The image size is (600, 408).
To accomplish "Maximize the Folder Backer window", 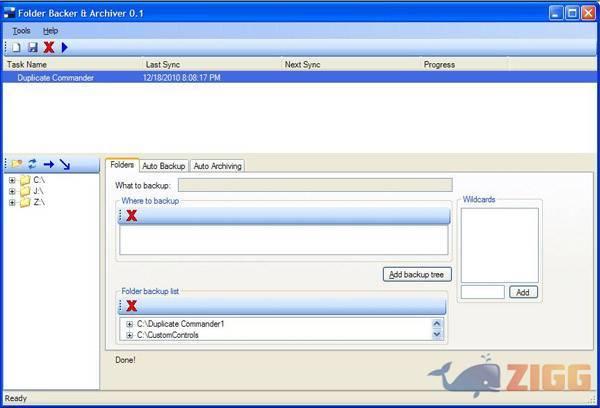I will pyautogui.click(x=572, y=13).
